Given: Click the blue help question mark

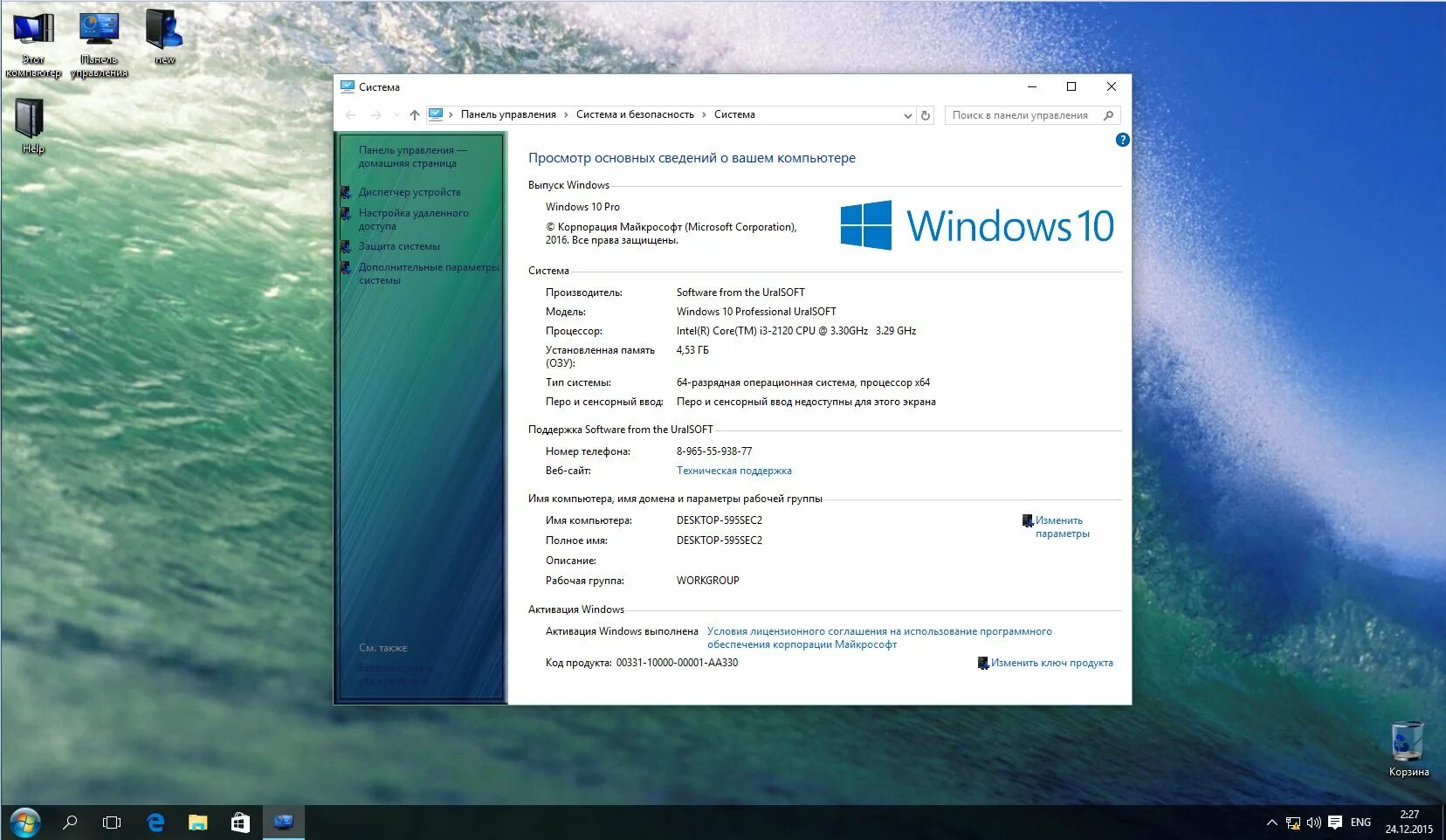Looking at the screenshot, I should (x=1123, y=140).
